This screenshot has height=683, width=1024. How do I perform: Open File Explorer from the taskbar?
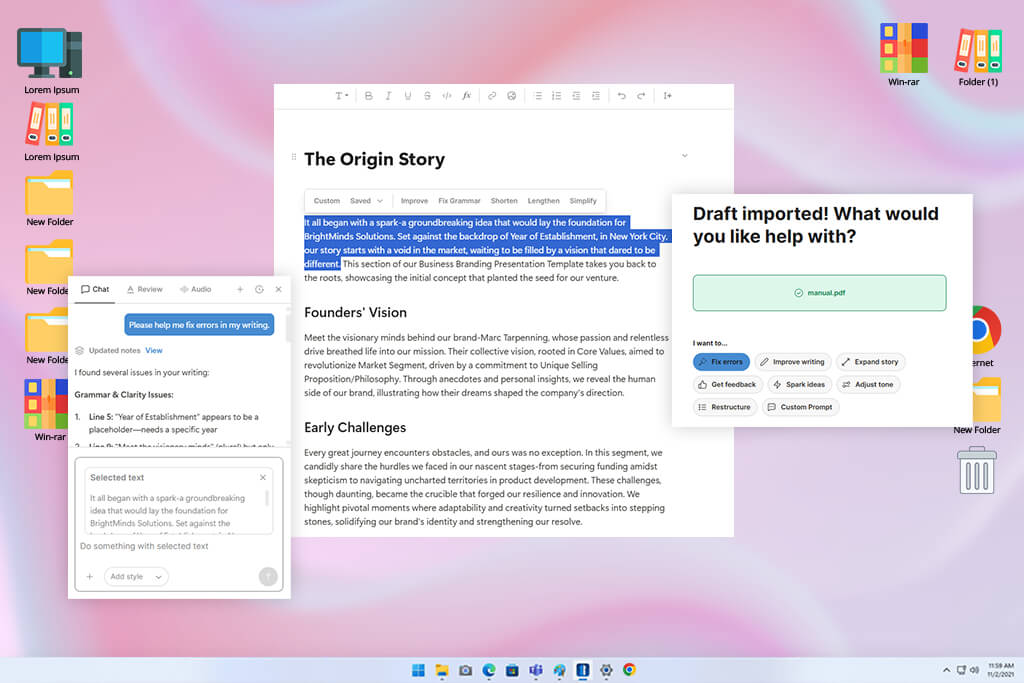pos(442,670)
